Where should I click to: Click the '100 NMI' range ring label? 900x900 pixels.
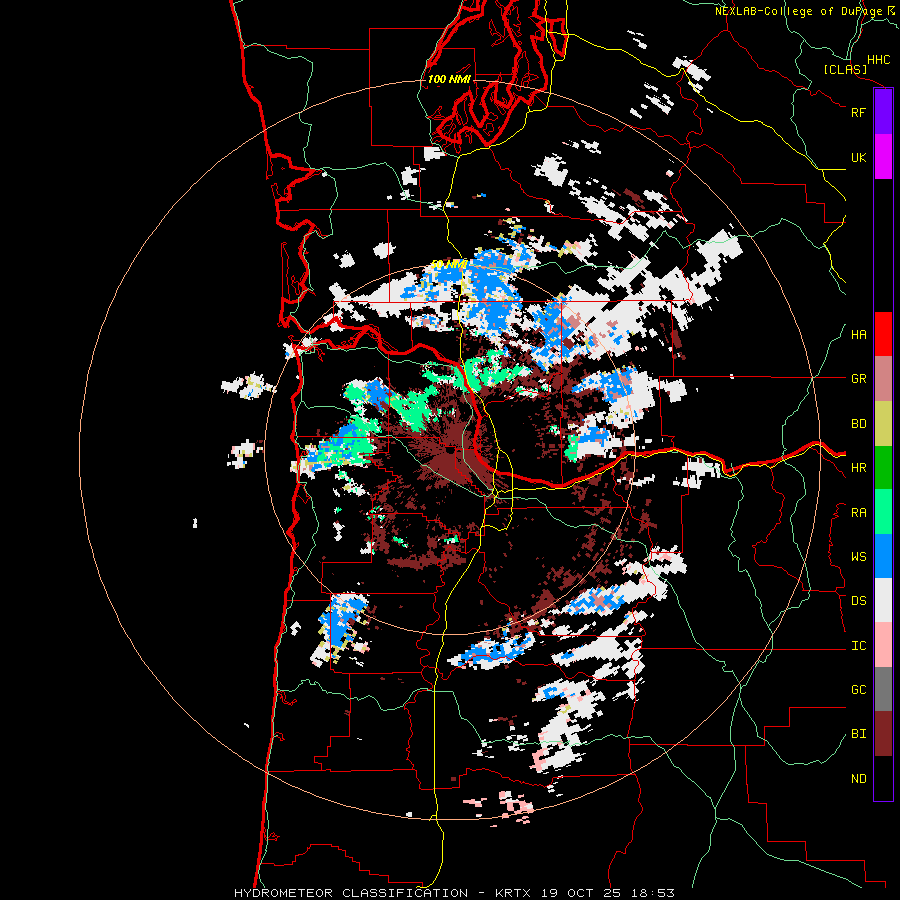pyautogui.click(x=449, y=79)
